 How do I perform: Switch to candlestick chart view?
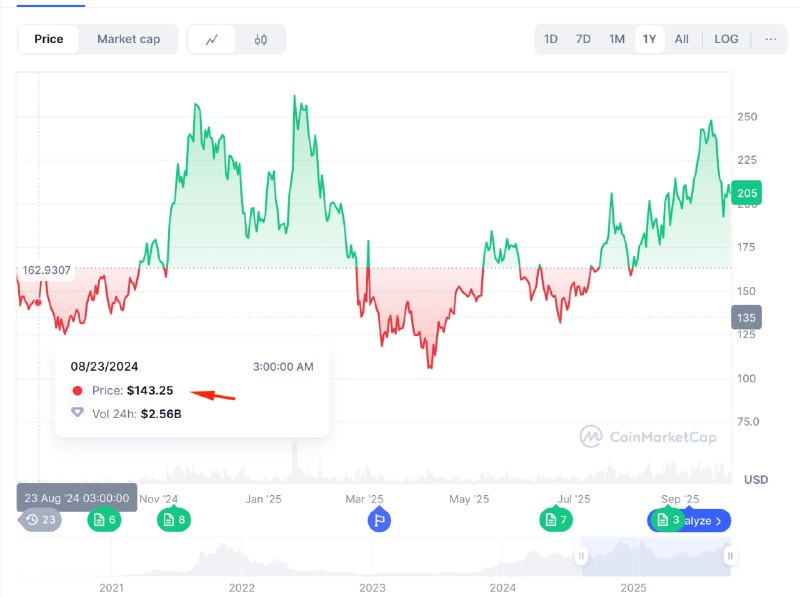pyautogui.click(x=261, y=40)
